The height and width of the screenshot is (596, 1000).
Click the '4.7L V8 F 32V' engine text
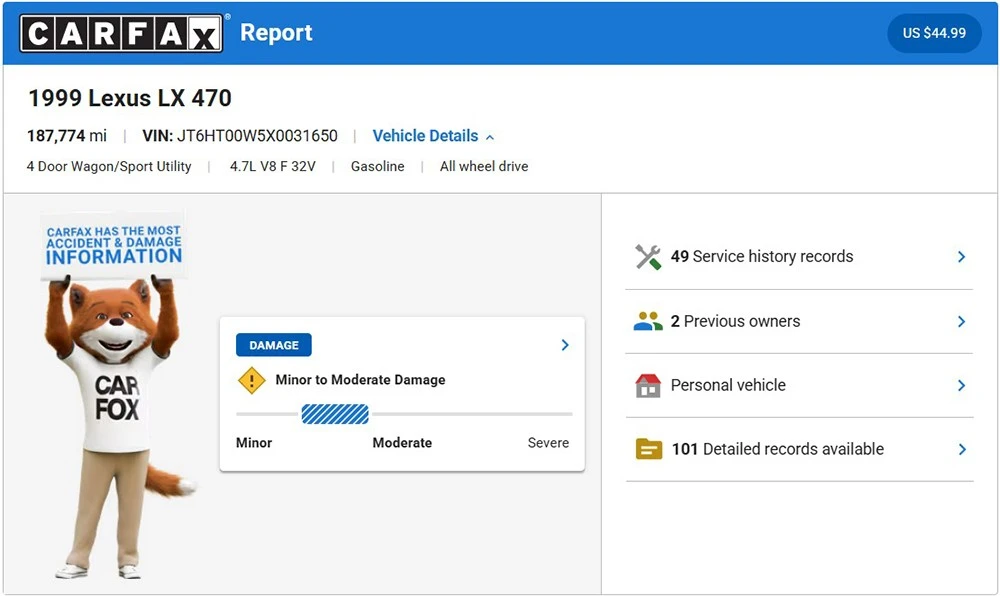pyautogui.click(x=272, y=166)
